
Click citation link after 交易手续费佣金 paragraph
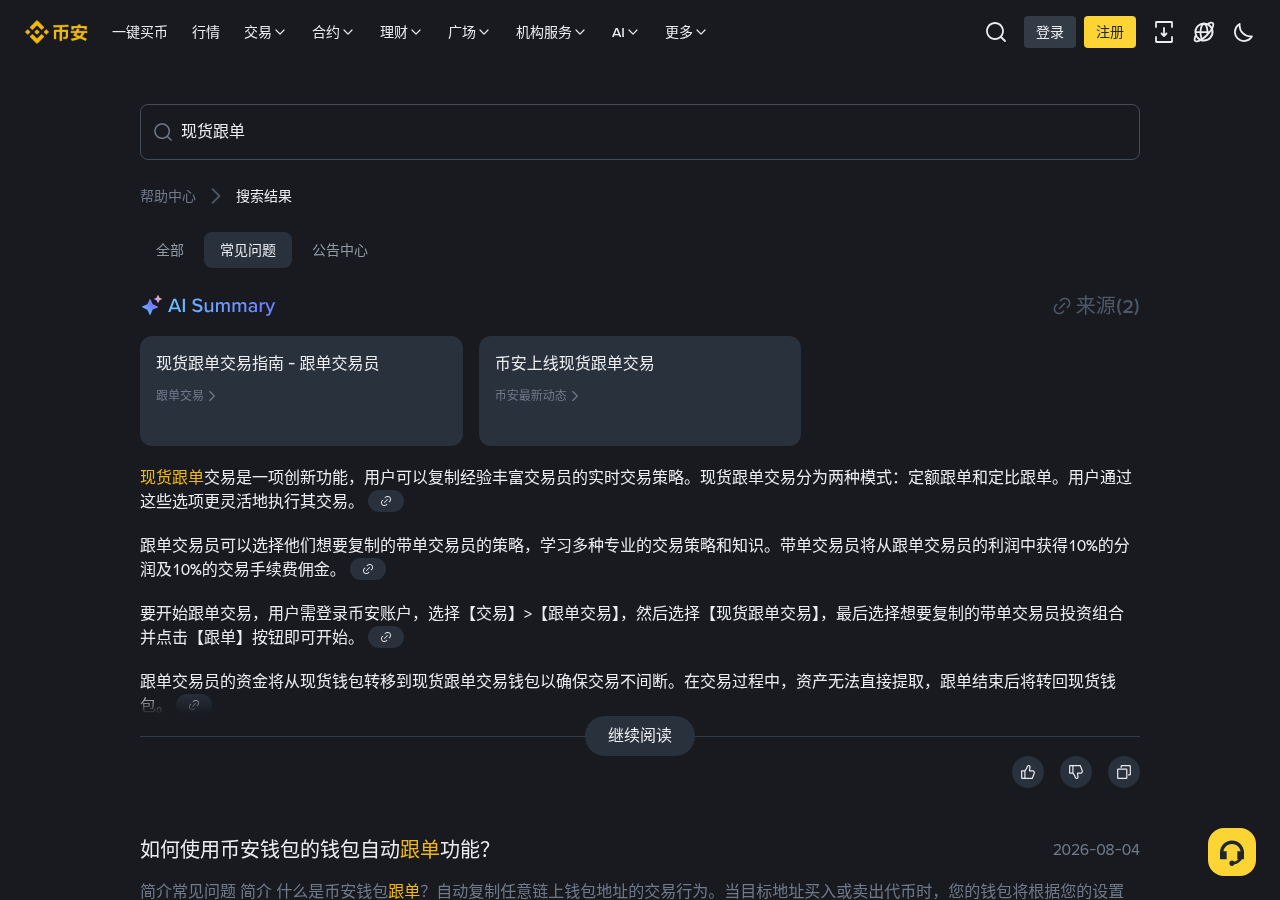368,569
